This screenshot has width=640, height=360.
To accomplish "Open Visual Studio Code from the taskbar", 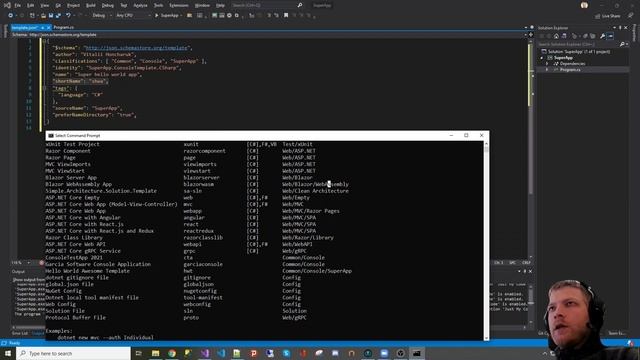I will [x=221, y=353].
